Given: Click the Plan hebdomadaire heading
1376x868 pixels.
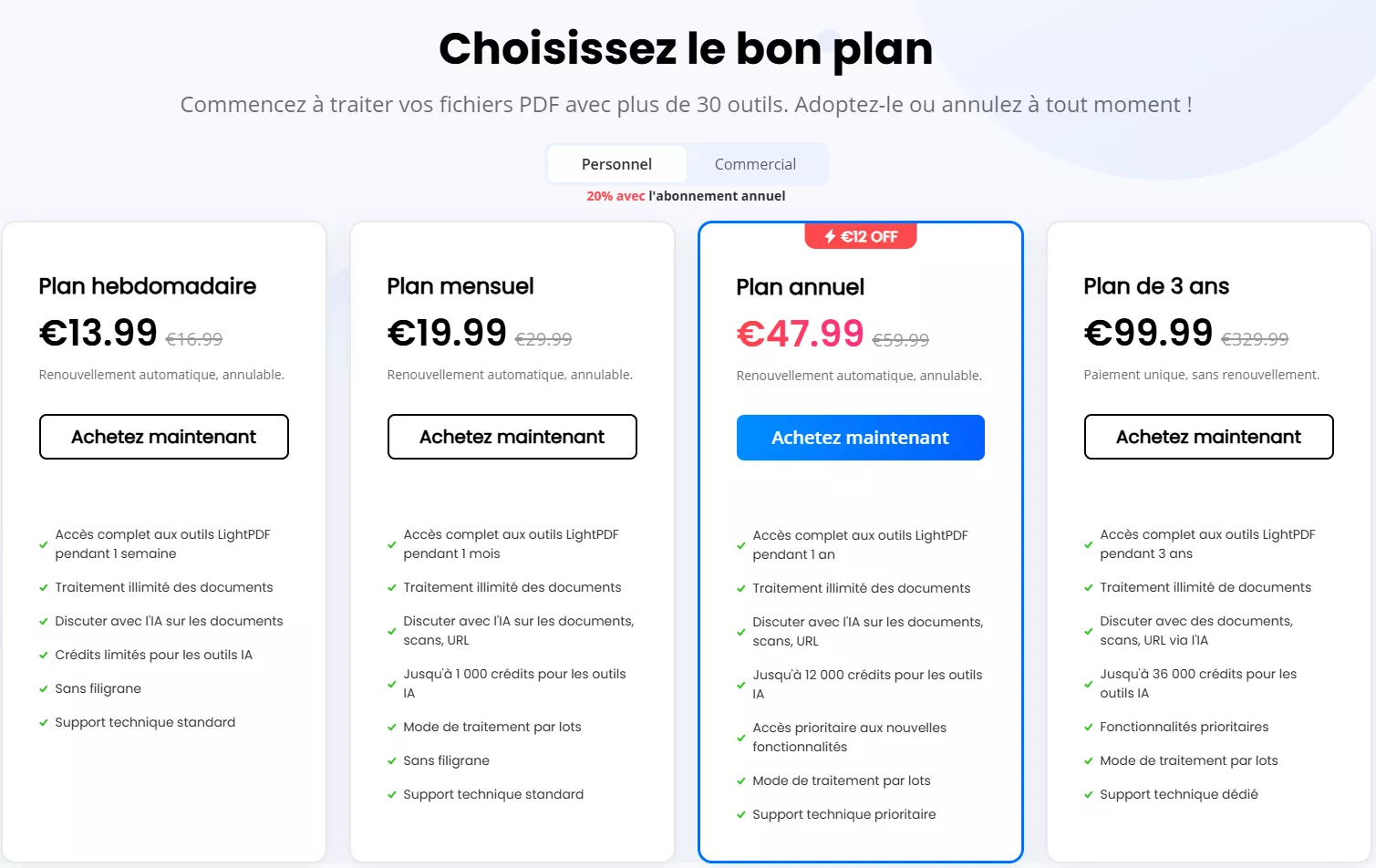Looking at the screenshot, I should pyautogui.click(x=147, y=286).
